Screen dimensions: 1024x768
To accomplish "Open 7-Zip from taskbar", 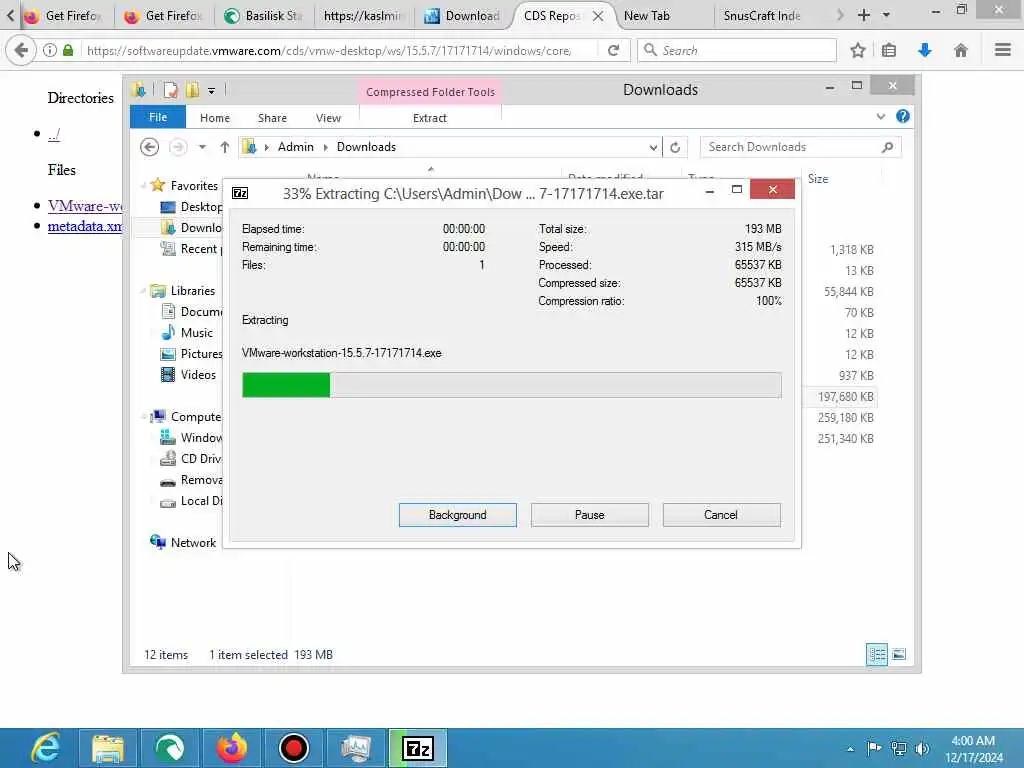I will point(418,748).
